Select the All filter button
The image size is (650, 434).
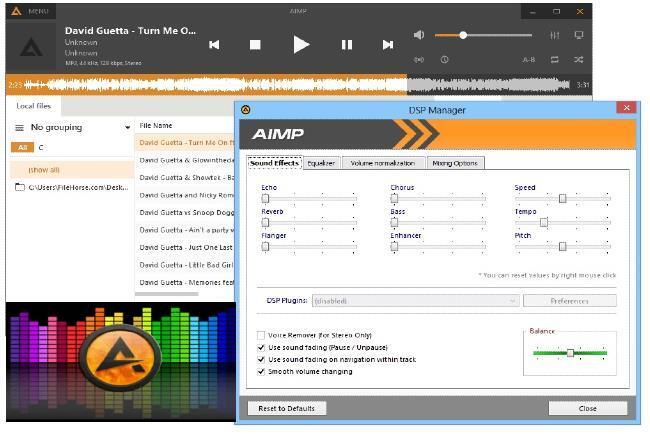coord(22,147)
